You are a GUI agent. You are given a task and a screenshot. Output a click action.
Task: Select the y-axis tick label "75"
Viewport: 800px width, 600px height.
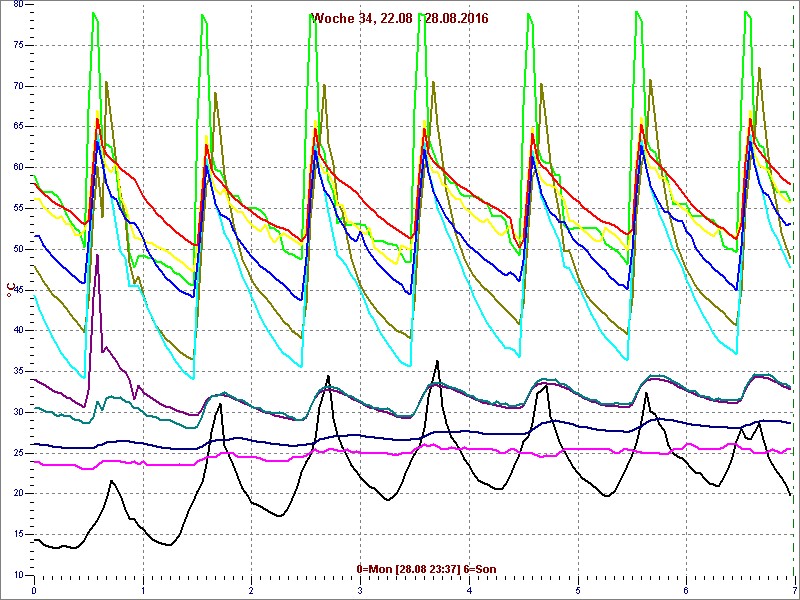pos(18,45)
